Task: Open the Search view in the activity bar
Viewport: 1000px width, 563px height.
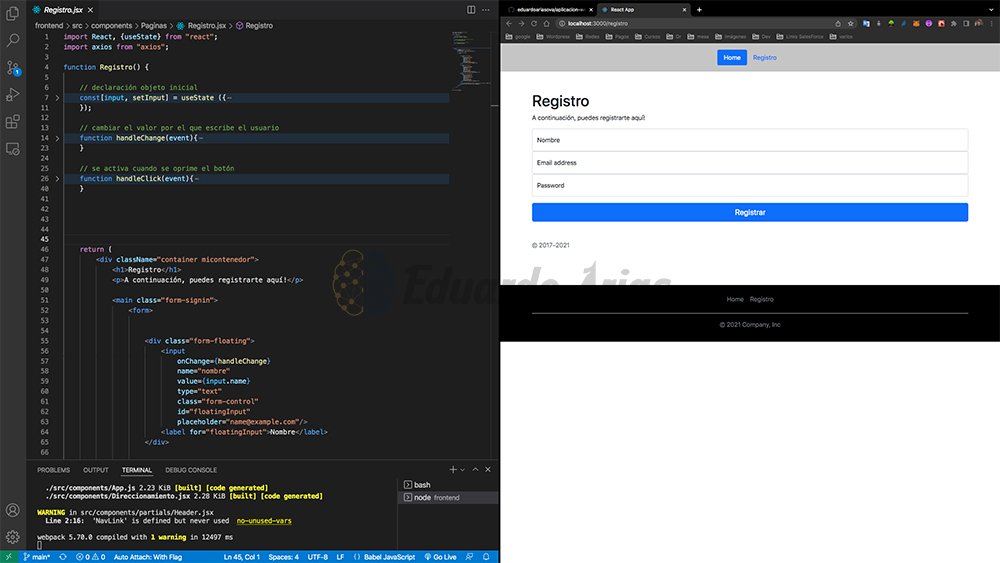Action: pos(12,40)
